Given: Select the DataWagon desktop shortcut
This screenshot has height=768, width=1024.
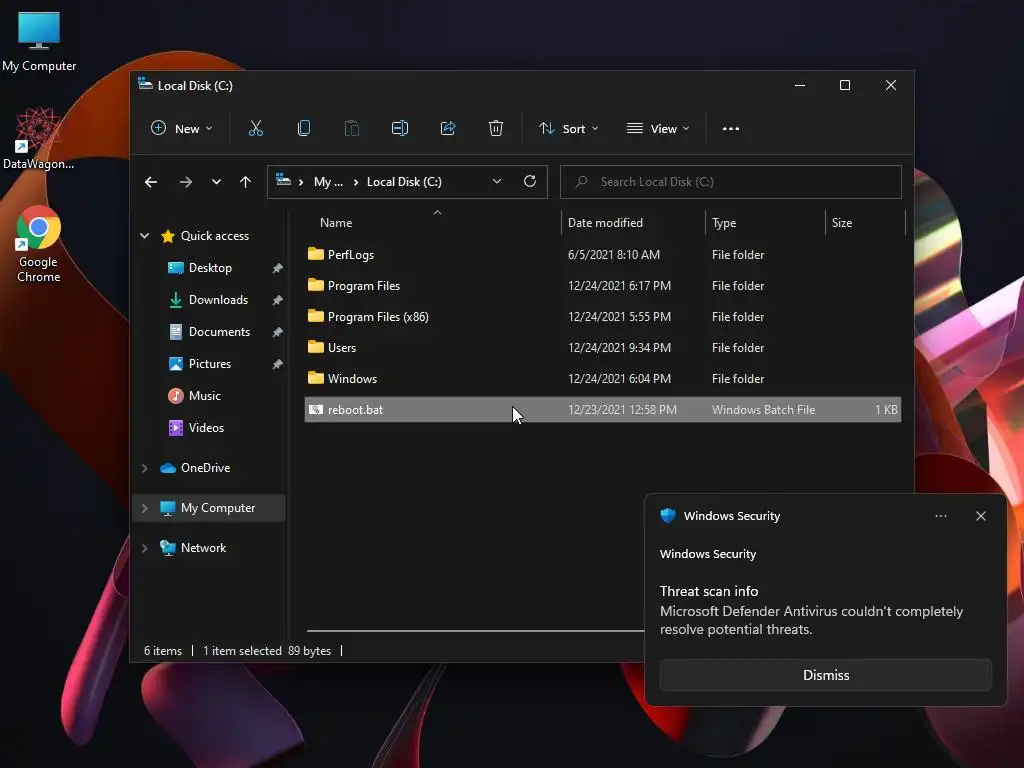Looking at the screenshot, I should click(39, 138).
